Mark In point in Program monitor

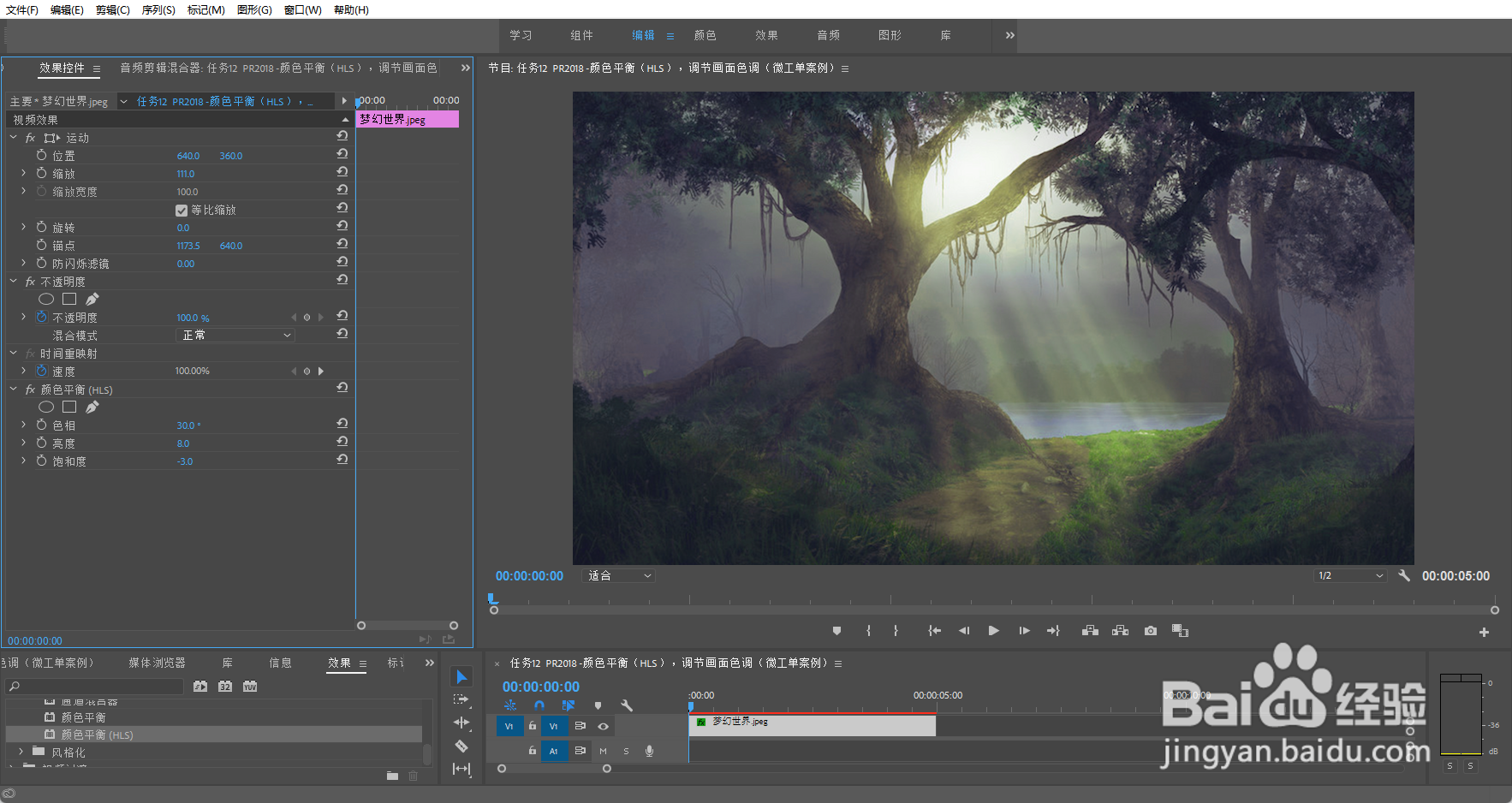(x=868, y=631)
